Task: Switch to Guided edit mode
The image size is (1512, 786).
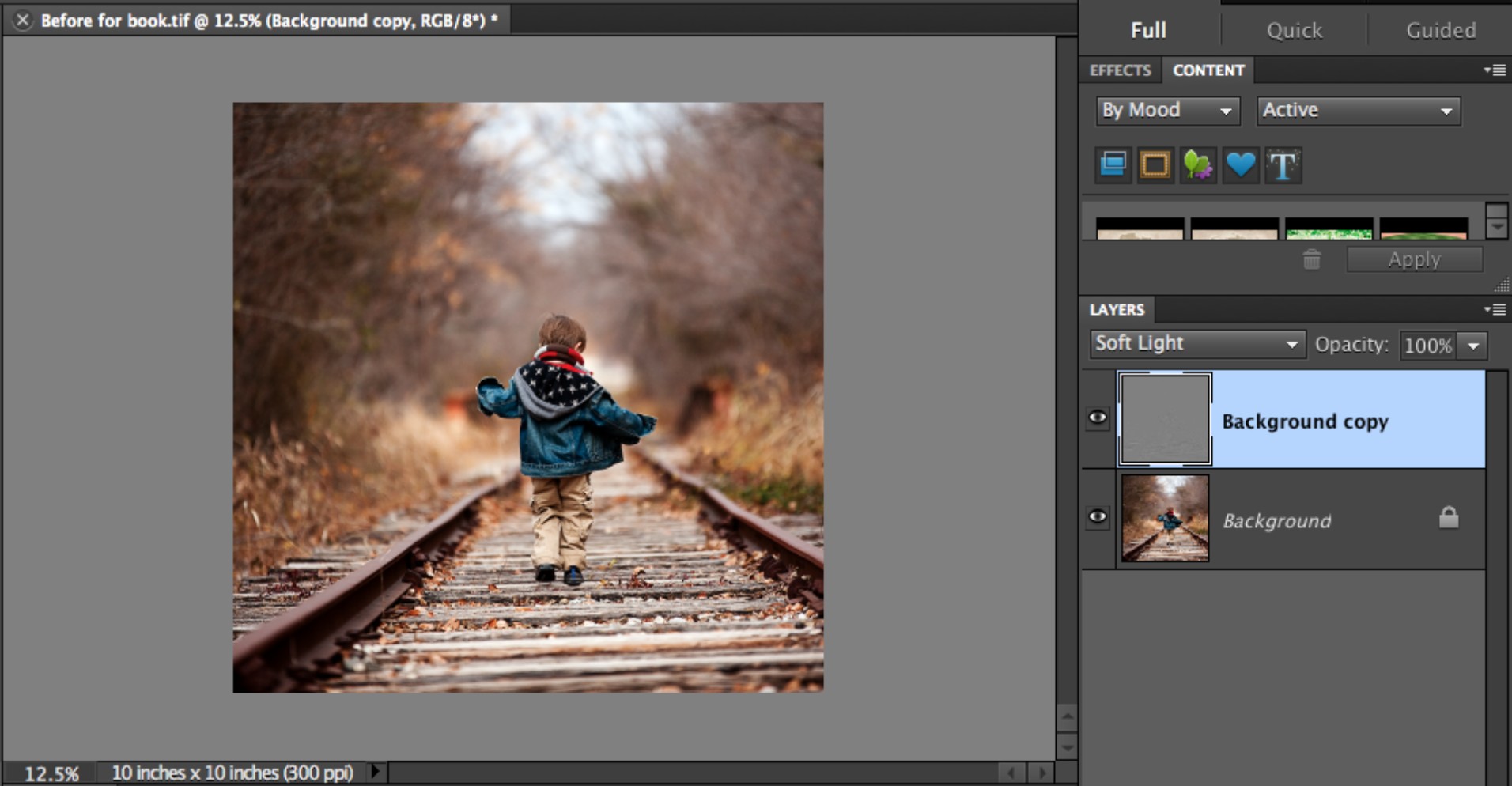Action: point(1440,30)
